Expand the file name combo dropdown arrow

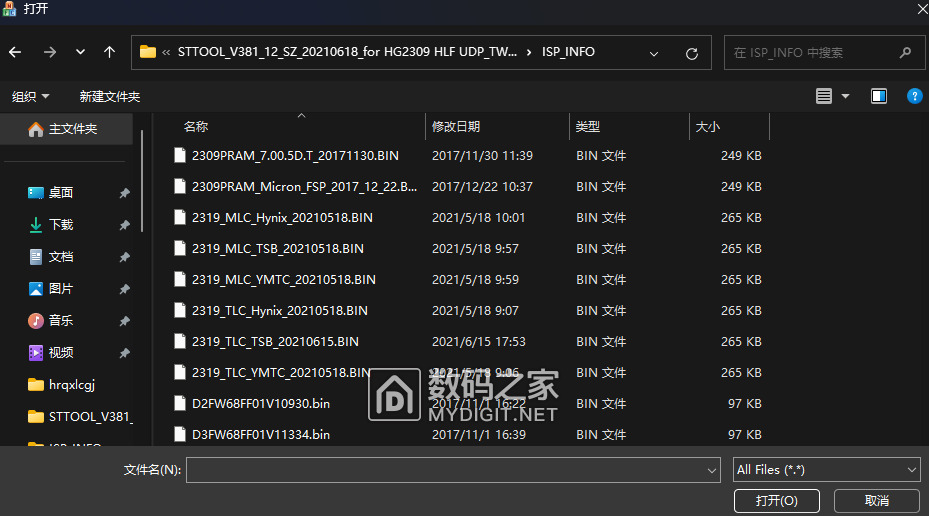pyautogui.click(x=712, y=470)
